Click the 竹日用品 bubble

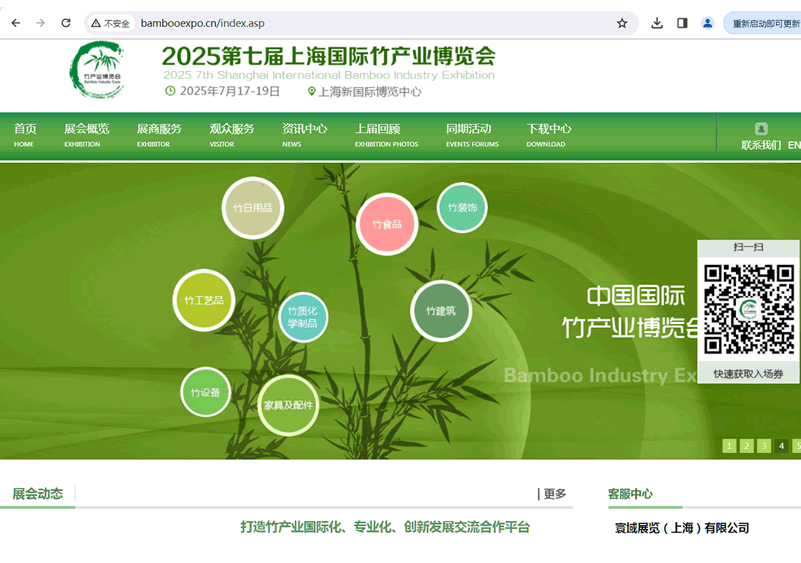pyautogui.click(x=253, y=208)
